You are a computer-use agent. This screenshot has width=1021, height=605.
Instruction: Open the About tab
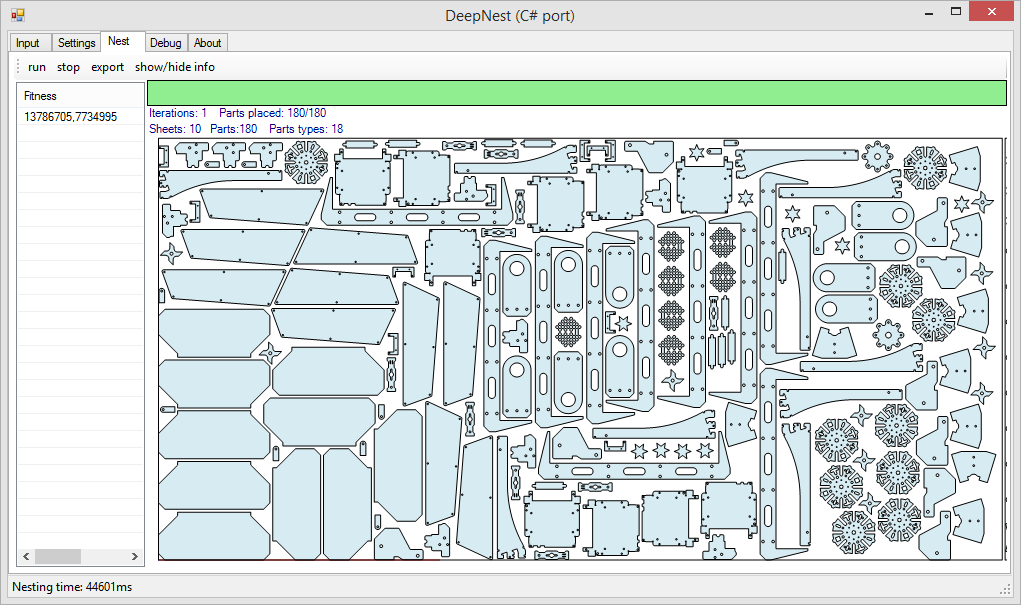point(208,43)
